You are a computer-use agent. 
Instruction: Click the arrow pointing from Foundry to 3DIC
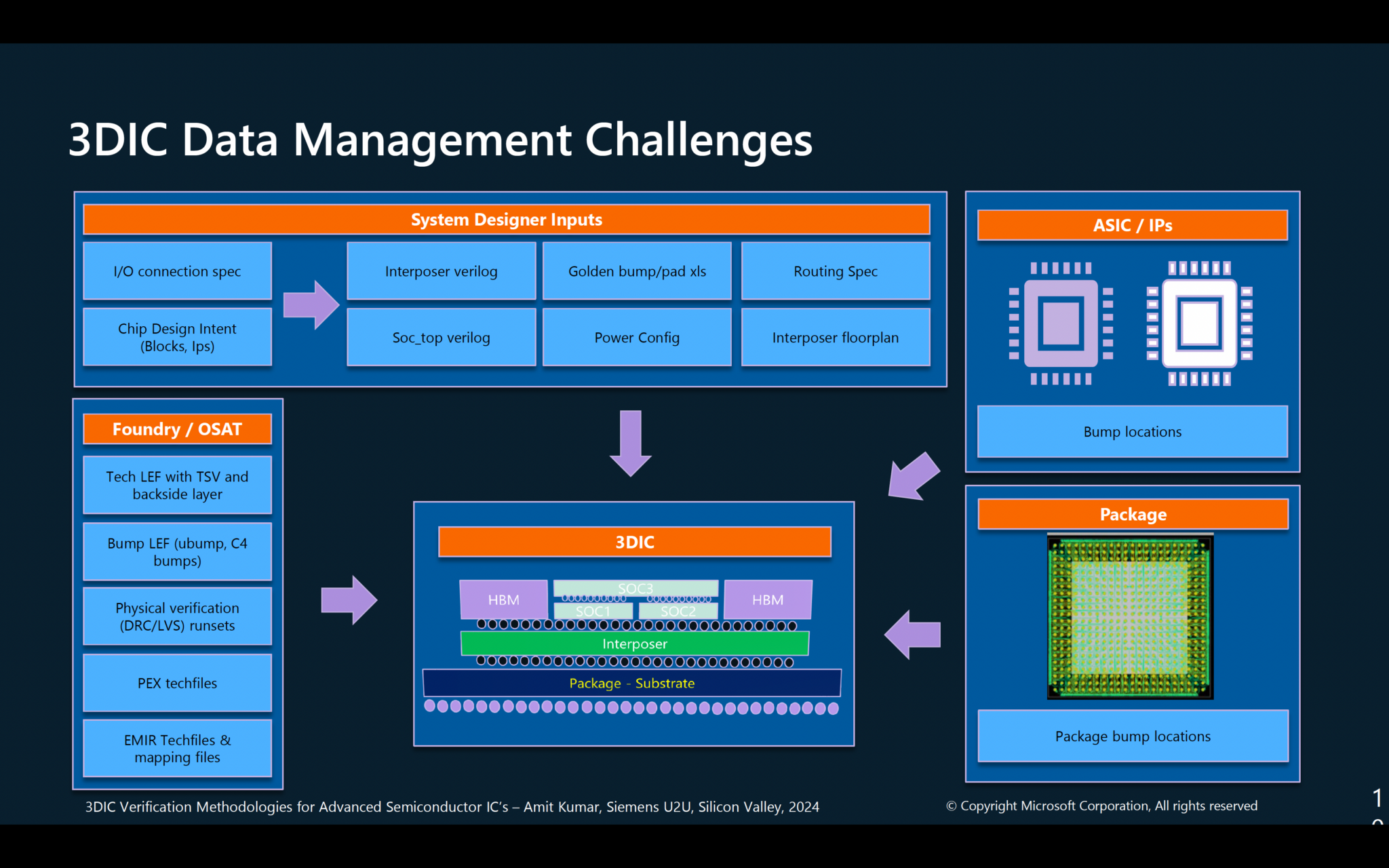(349, 600)
